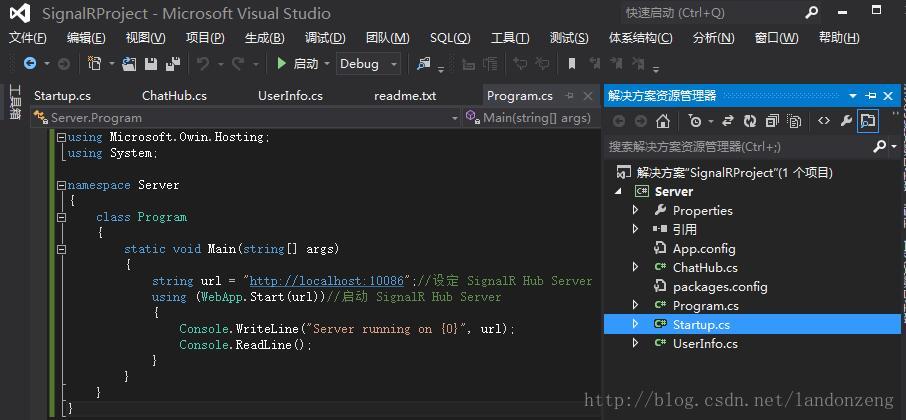Viewport: 906px width, 420px height.
Task: Click the http://localhost:10086 link in code
Action: coord(326,281)
